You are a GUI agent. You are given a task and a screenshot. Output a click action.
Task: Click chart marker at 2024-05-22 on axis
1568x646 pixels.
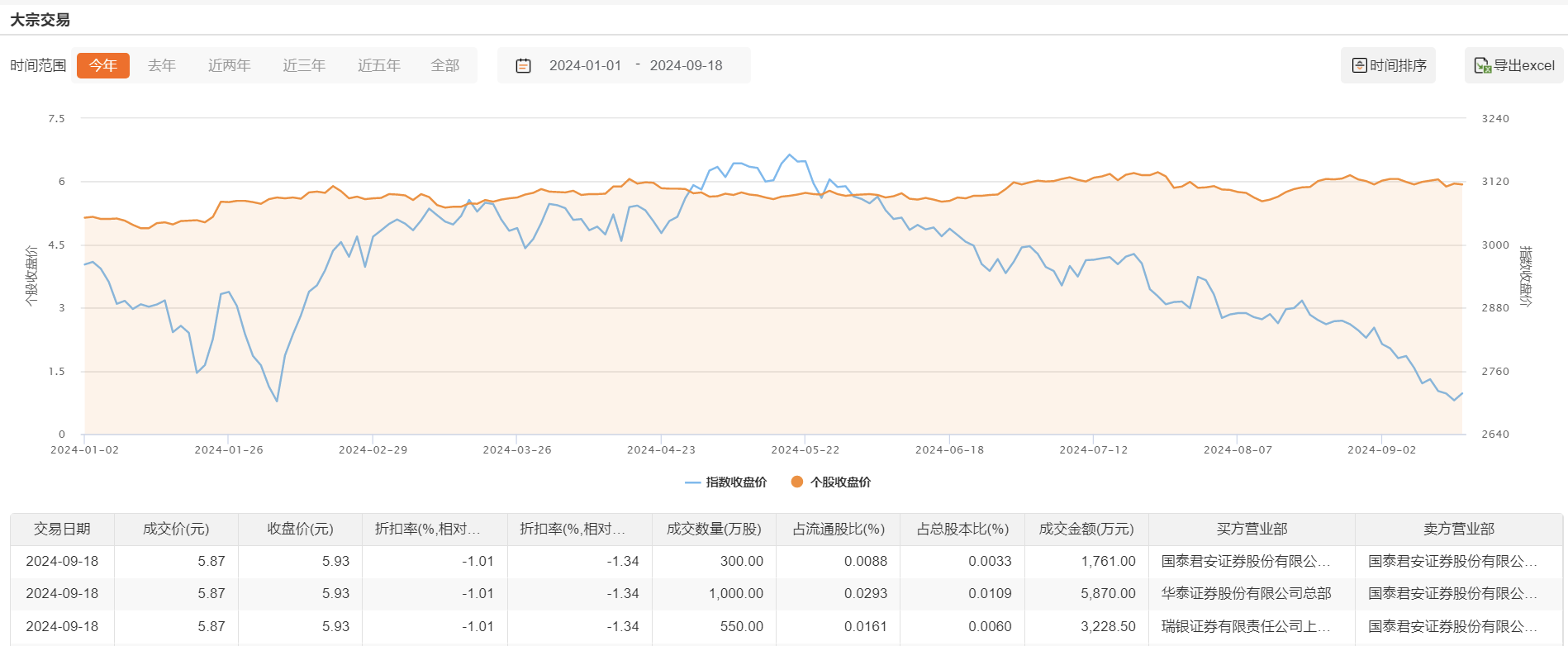[x=805, y=435]
